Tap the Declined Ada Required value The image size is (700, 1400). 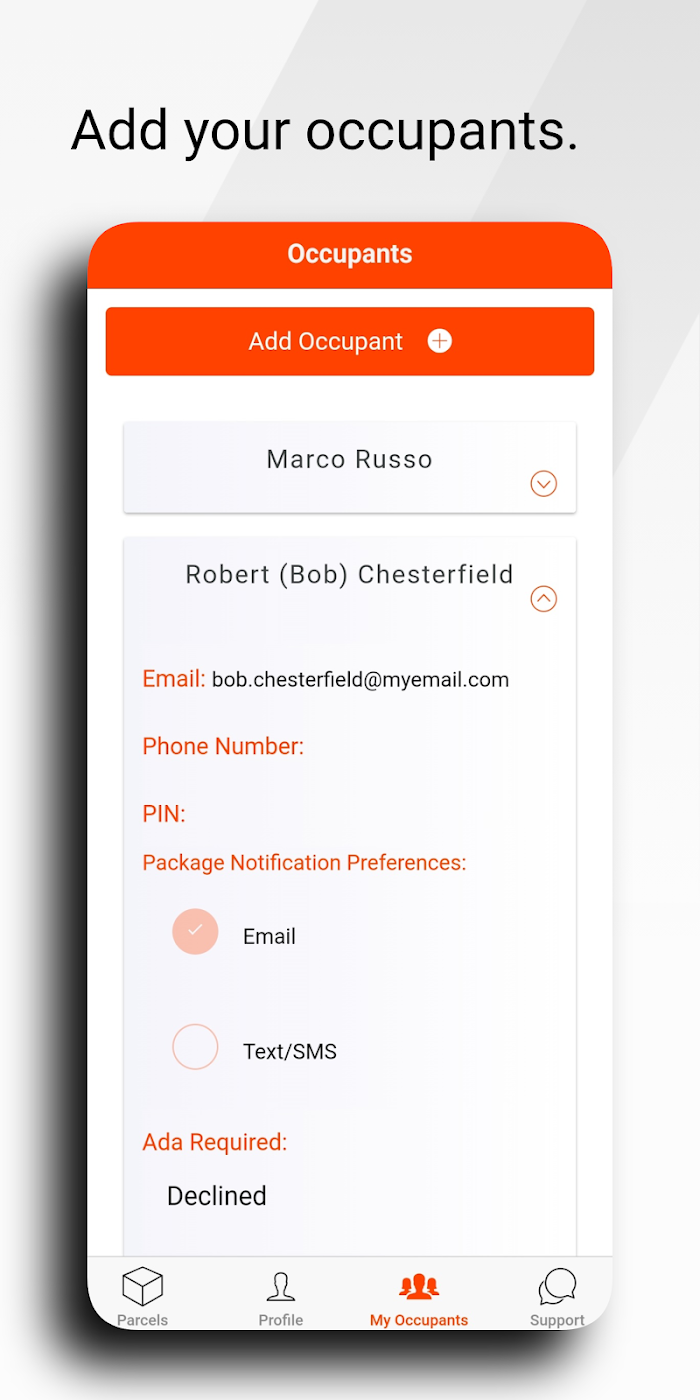[217, 1196]
